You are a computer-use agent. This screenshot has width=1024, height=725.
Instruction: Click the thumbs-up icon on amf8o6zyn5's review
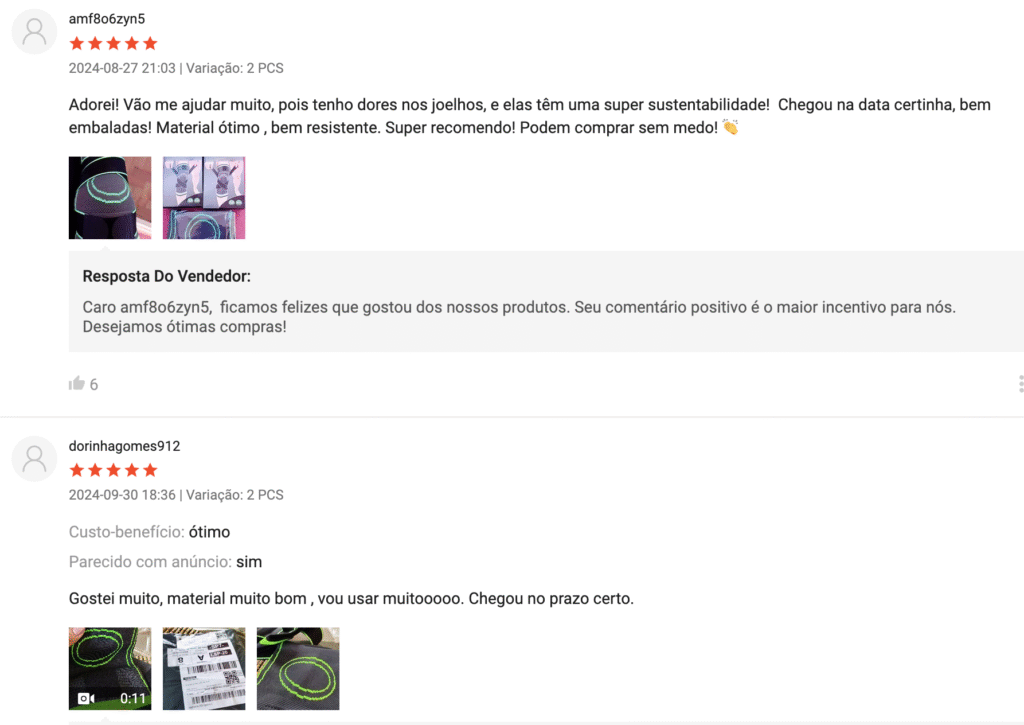coord(77,383)
